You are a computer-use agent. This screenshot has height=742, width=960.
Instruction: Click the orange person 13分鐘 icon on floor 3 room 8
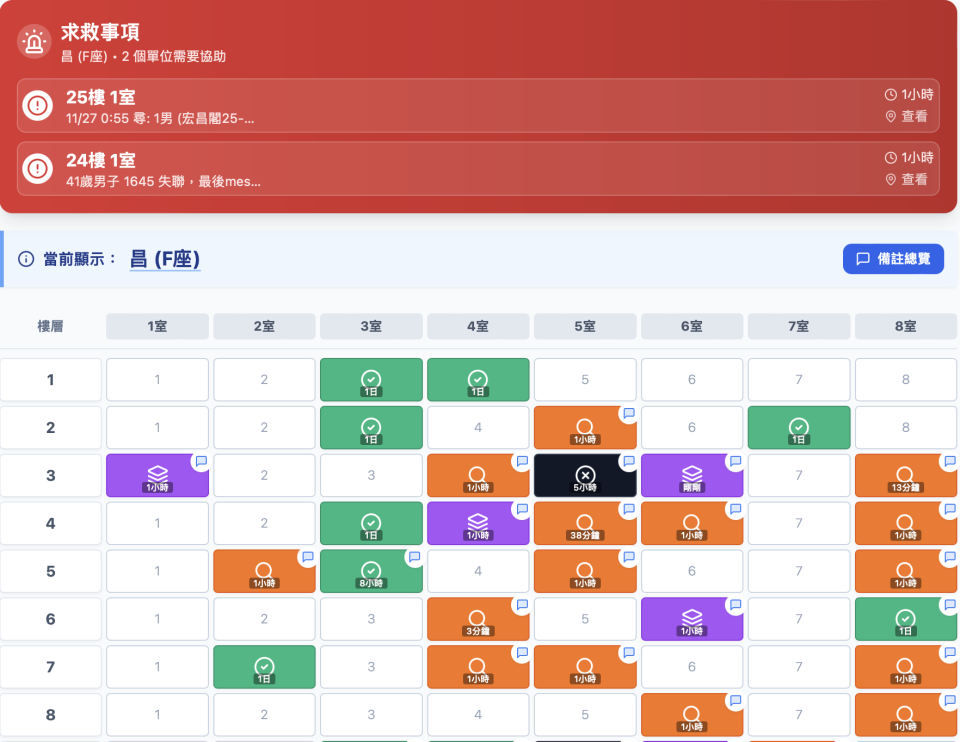tap(906, 475)
